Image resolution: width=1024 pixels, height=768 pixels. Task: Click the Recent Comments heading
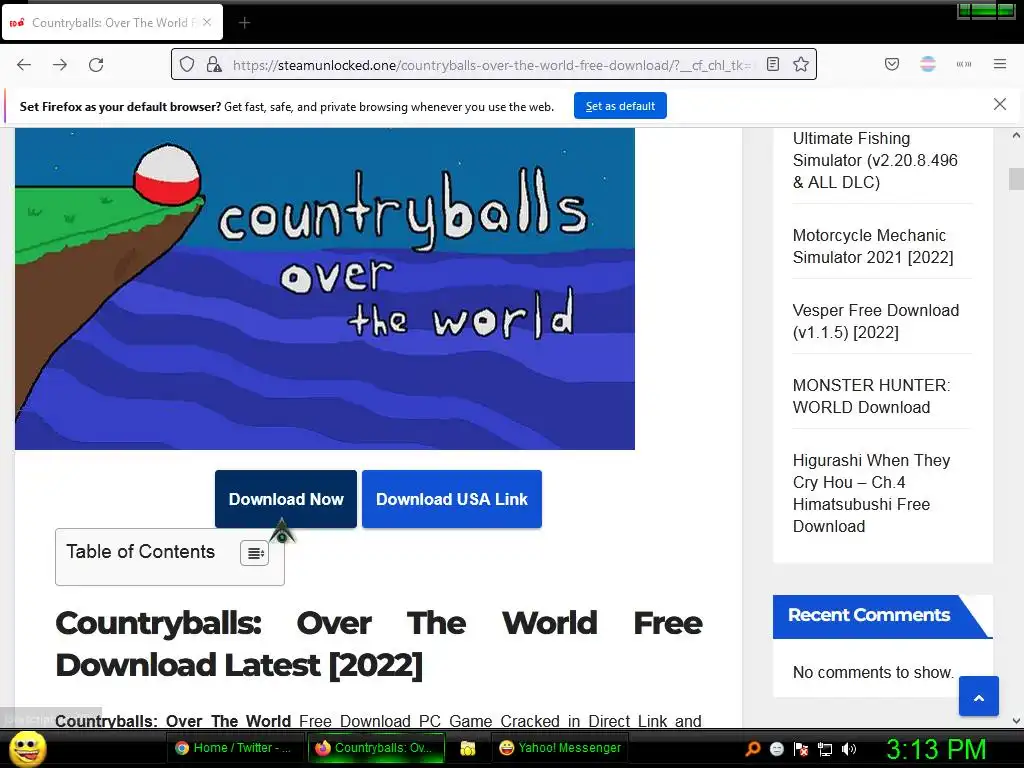[x=869, y=615]
